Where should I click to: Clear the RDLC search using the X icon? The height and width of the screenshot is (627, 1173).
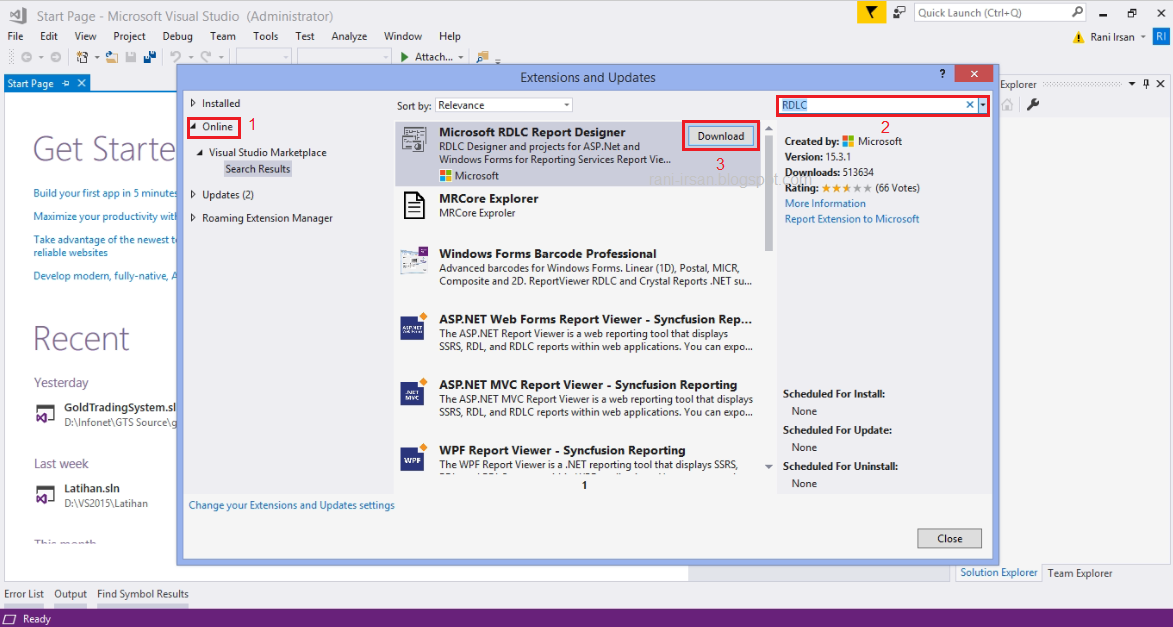[969, 104]
